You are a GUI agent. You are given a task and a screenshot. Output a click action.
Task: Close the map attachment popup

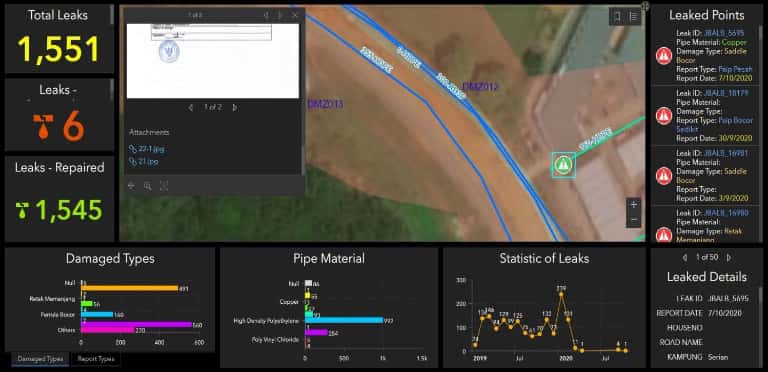(x=295, y=16)
